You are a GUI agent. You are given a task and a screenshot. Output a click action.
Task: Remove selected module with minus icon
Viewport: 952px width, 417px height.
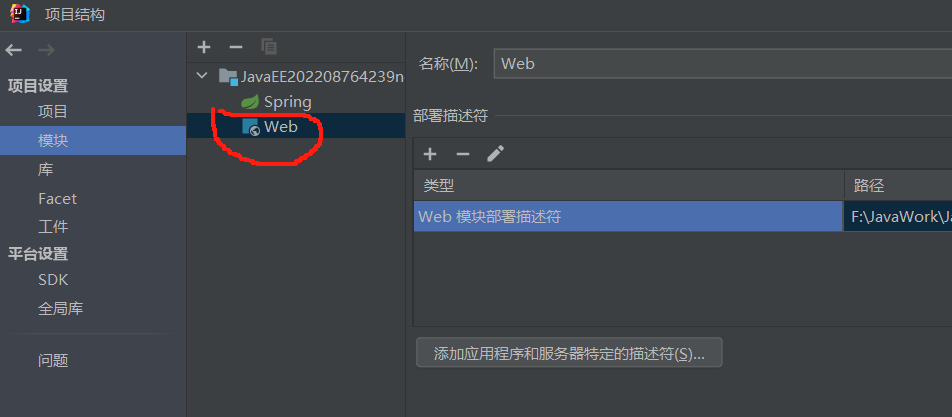pyautogui.click(x=236, y=47)
